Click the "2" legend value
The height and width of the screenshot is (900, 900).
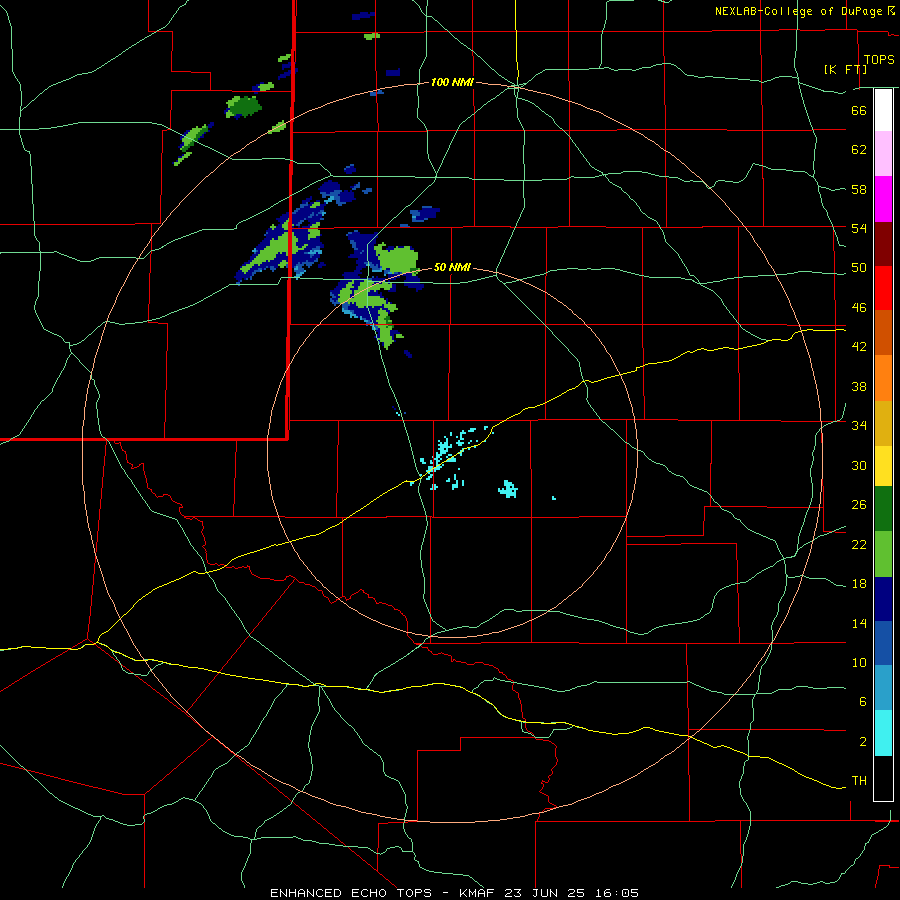tap(863, 742)
